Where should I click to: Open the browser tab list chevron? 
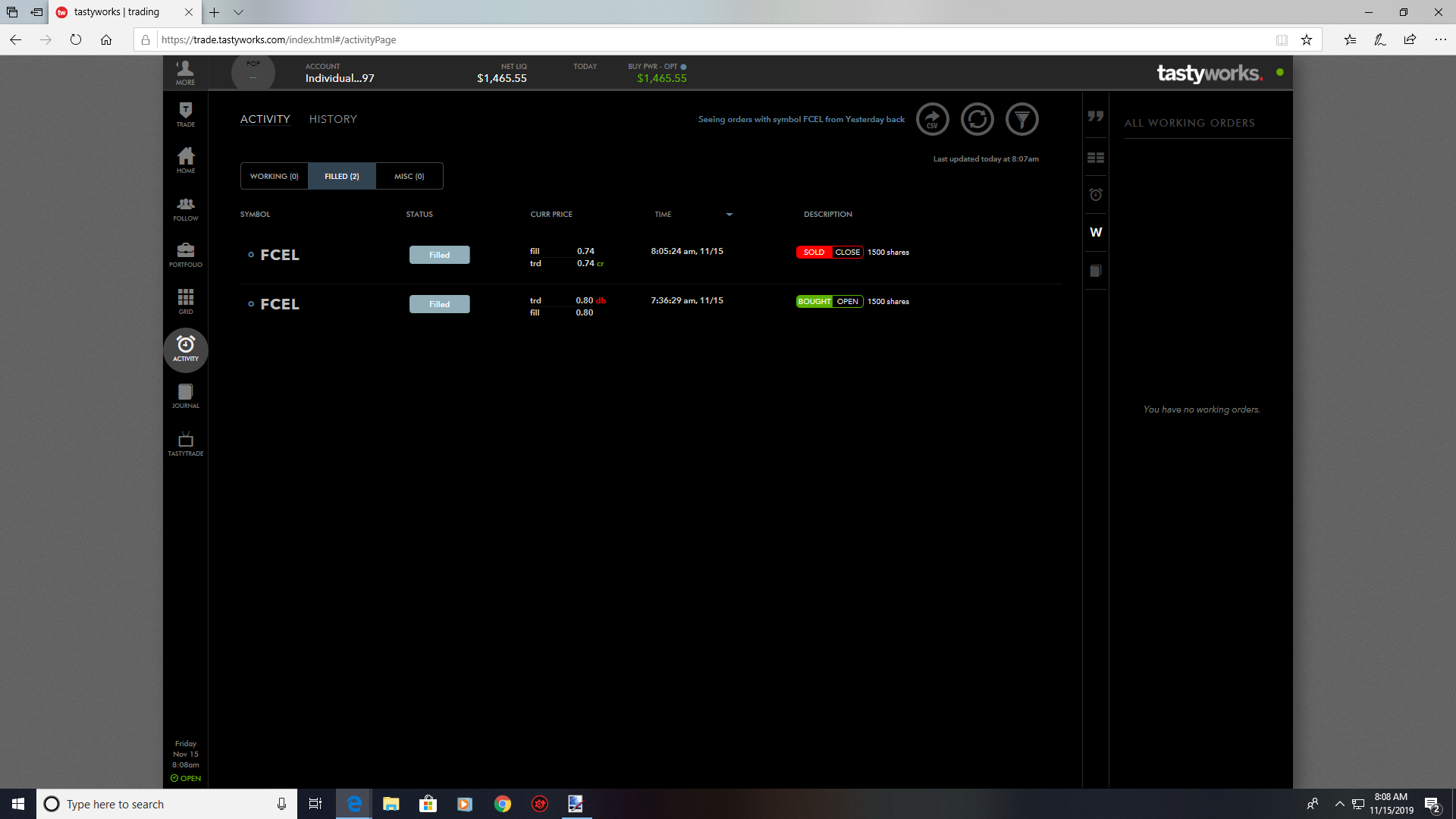pos(238,12)
